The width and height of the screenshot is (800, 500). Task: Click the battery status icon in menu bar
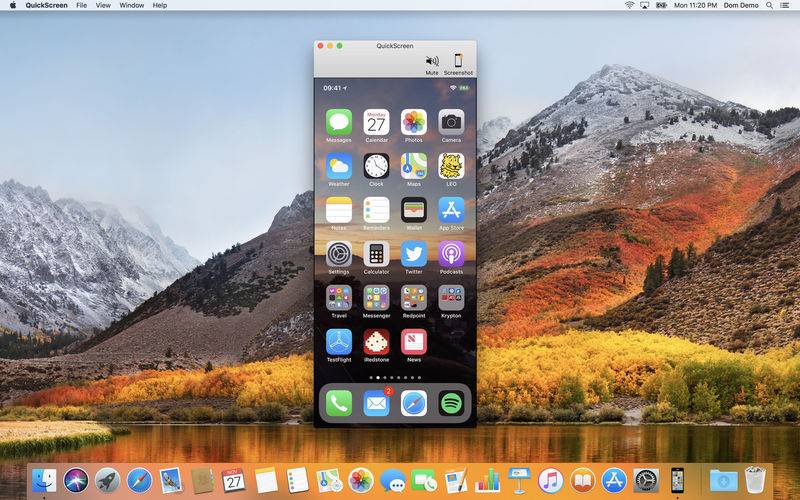662,5
